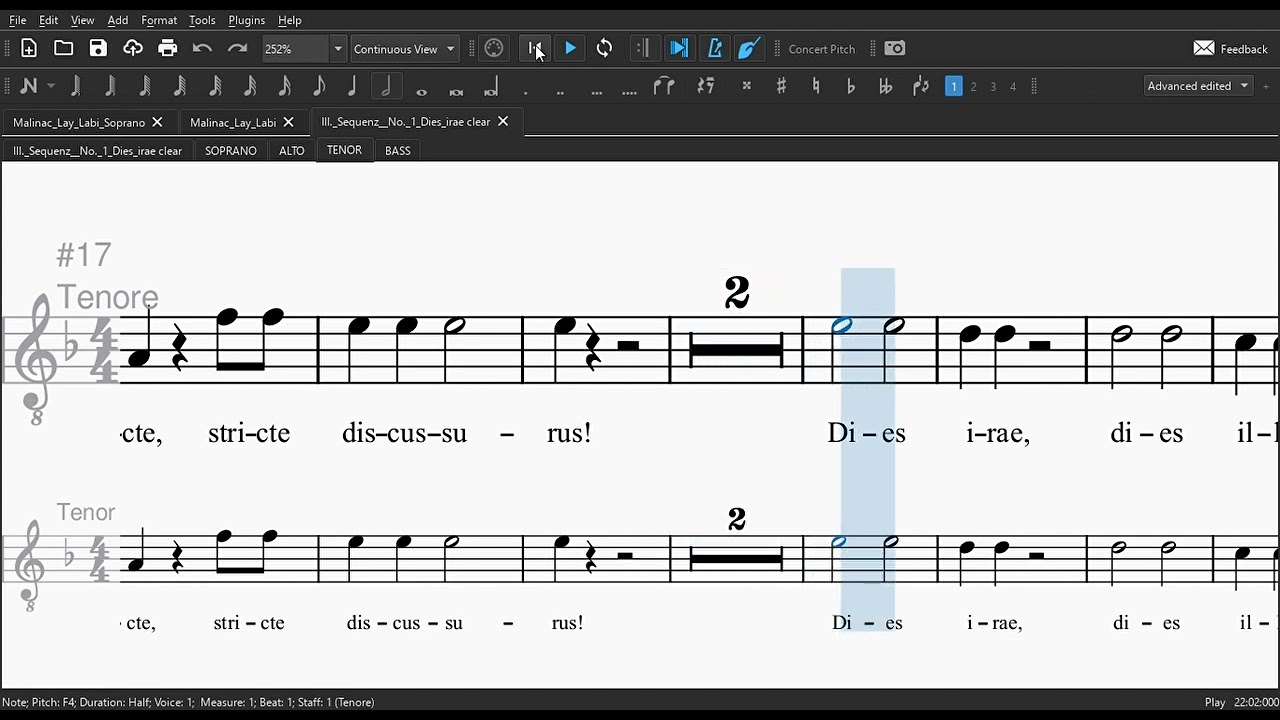
Task: Select voice 2
Action: pos(973,86)
